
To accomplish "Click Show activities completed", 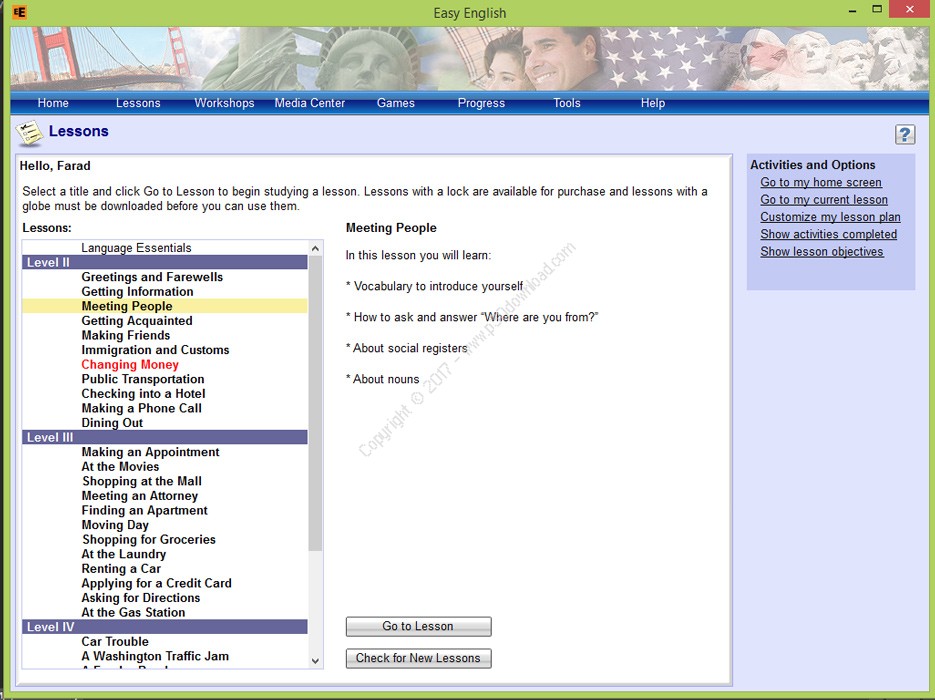I will click(x=829, y=233).
